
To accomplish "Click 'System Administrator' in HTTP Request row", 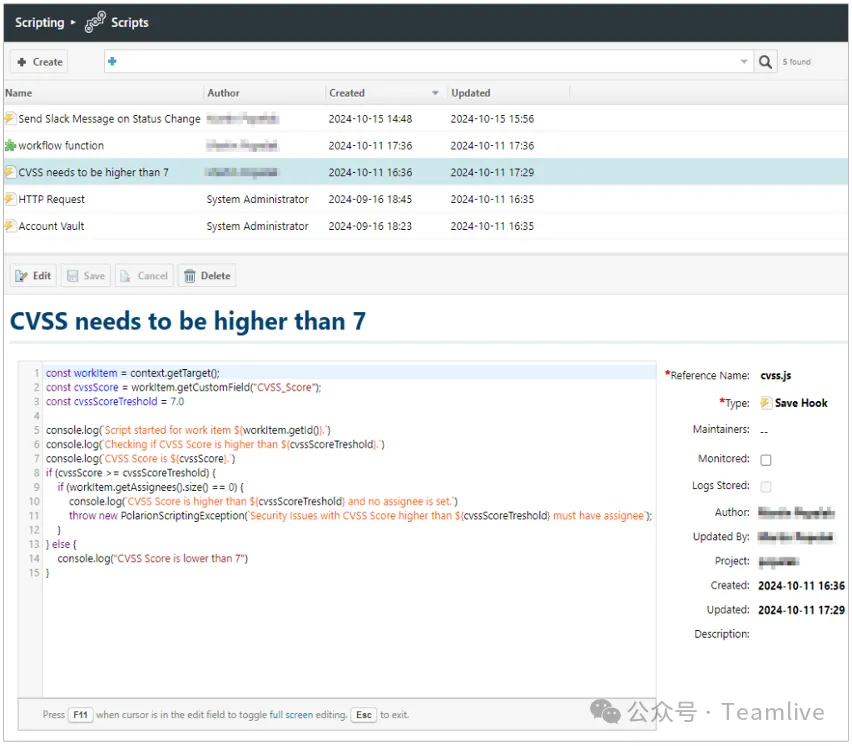I will click(257, 199).
